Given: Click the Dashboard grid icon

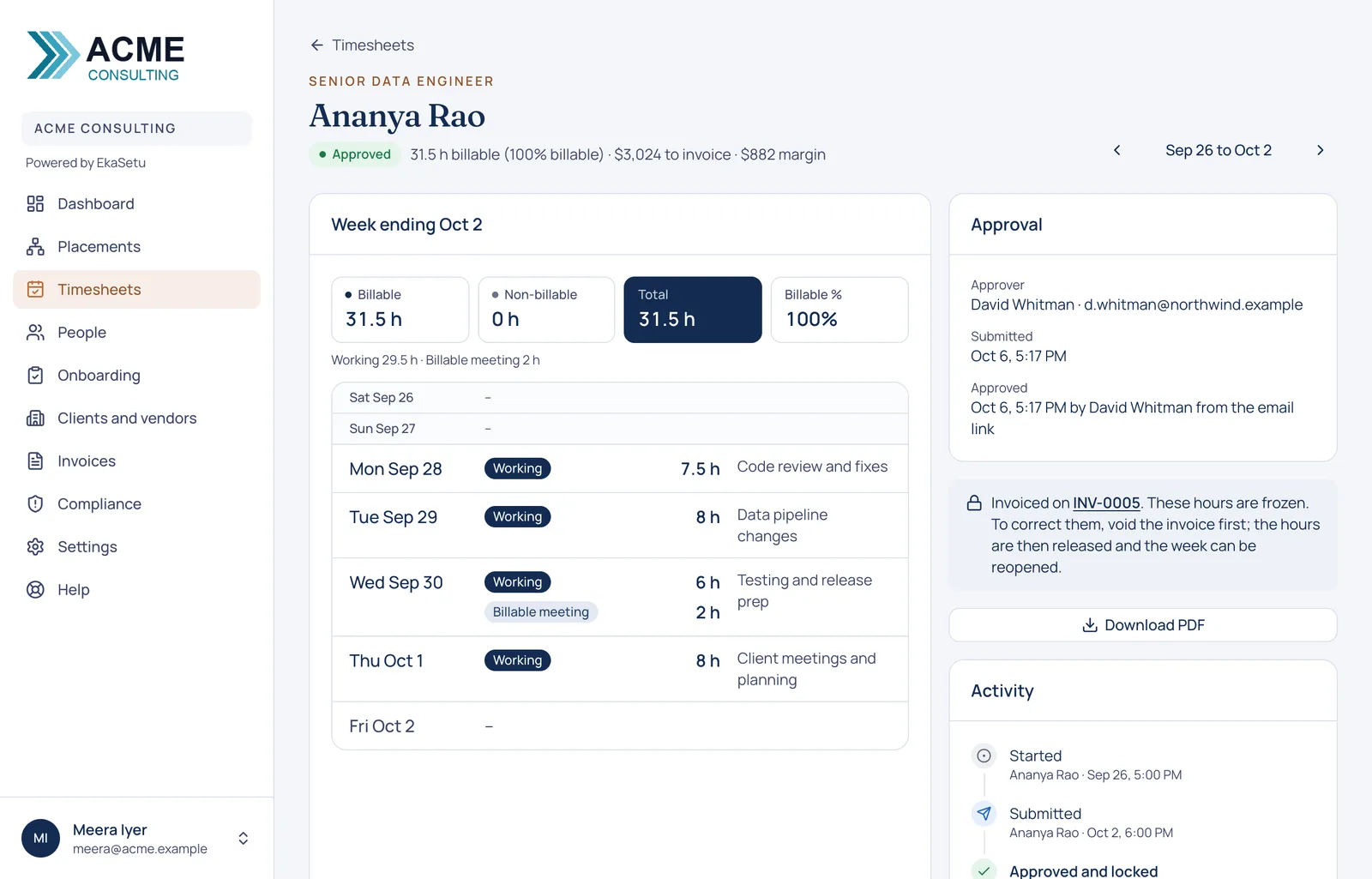Looking at the screenshot, I should 35,204.
